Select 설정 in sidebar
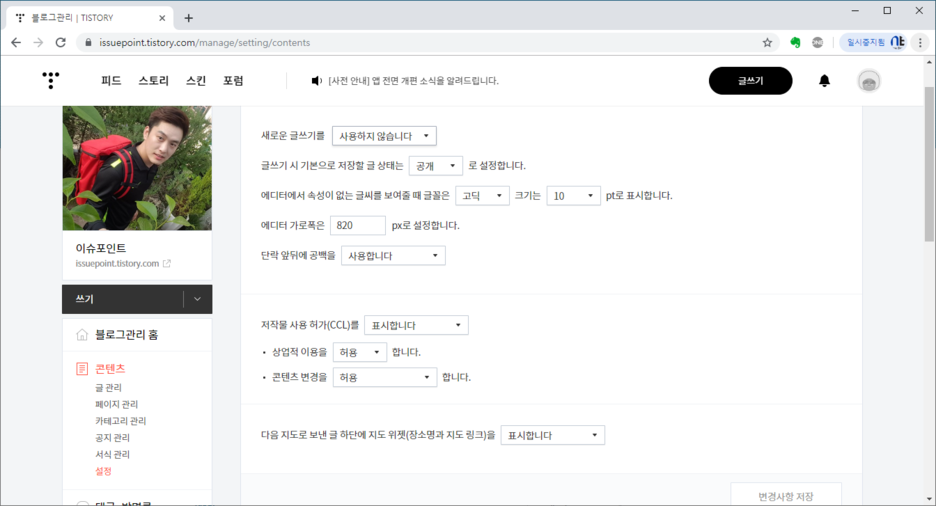This screenshot has width=936, height=506. click(103, 471)
